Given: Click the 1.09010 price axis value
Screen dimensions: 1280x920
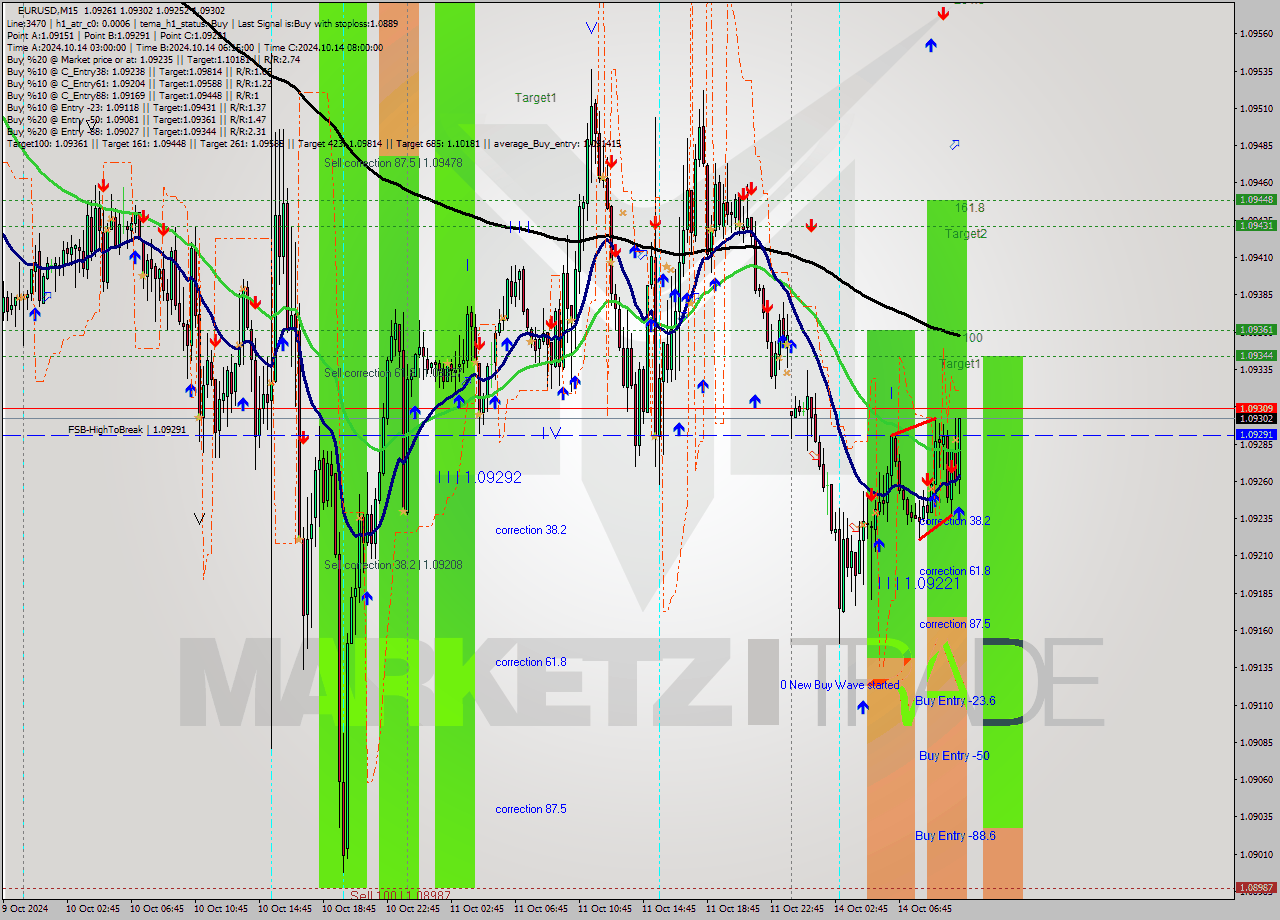Looking at the screenshot, I should (x=1256, y=854).
